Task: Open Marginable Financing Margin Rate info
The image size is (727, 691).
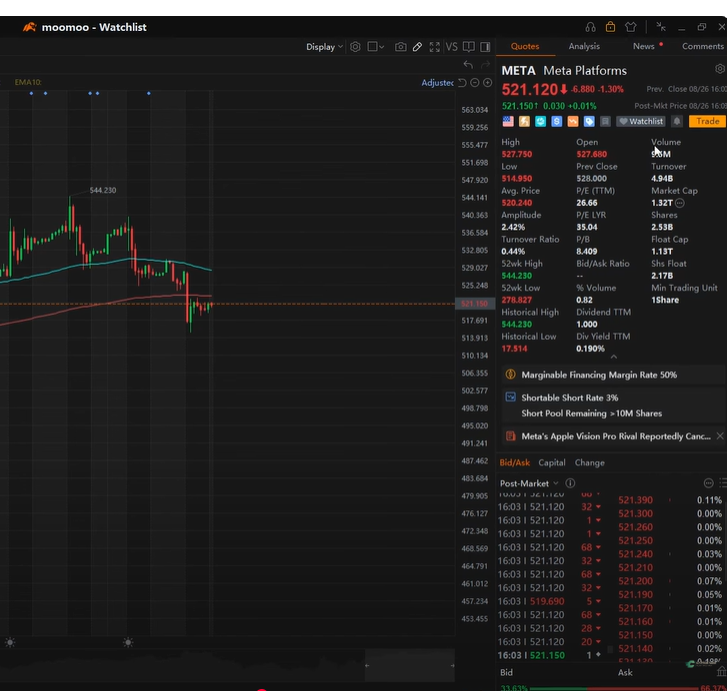Action: click(613, 375)
